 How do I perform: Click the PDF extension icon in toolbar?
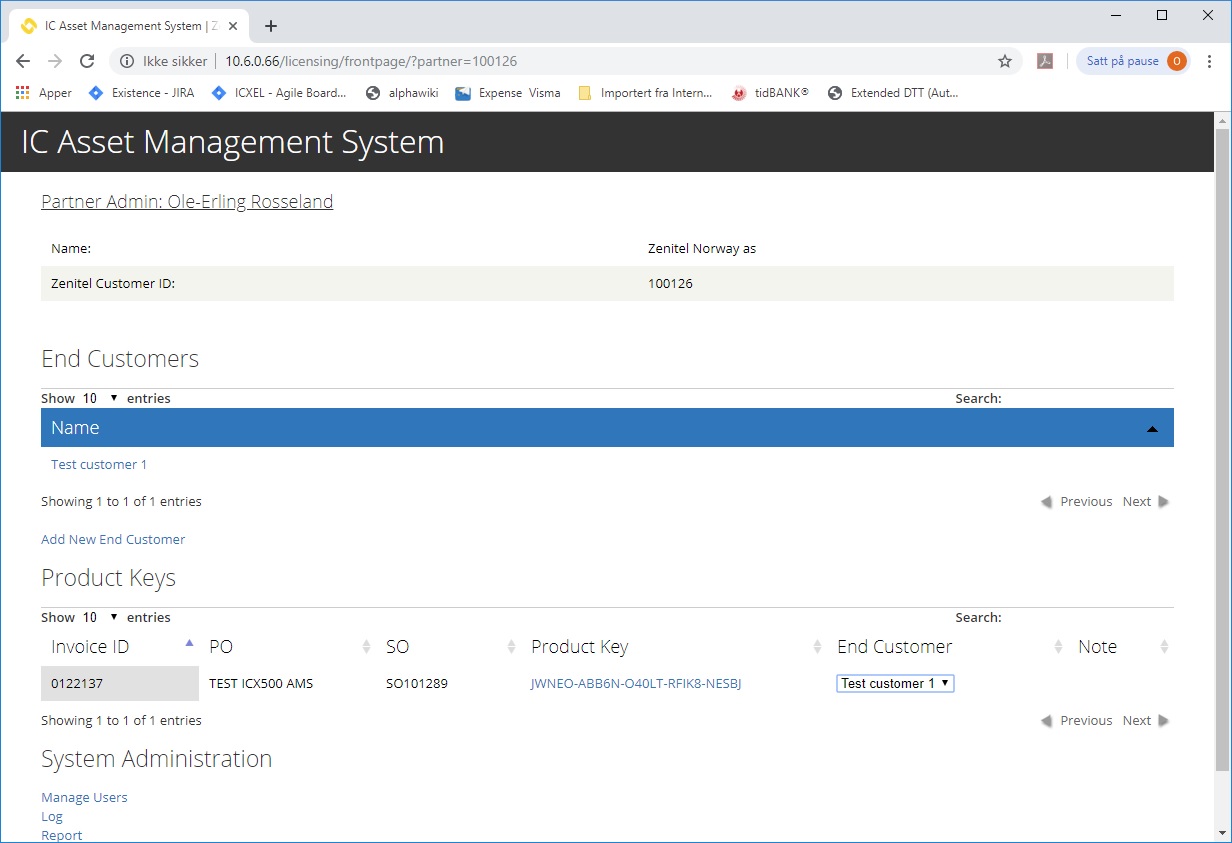point(1045,61)
